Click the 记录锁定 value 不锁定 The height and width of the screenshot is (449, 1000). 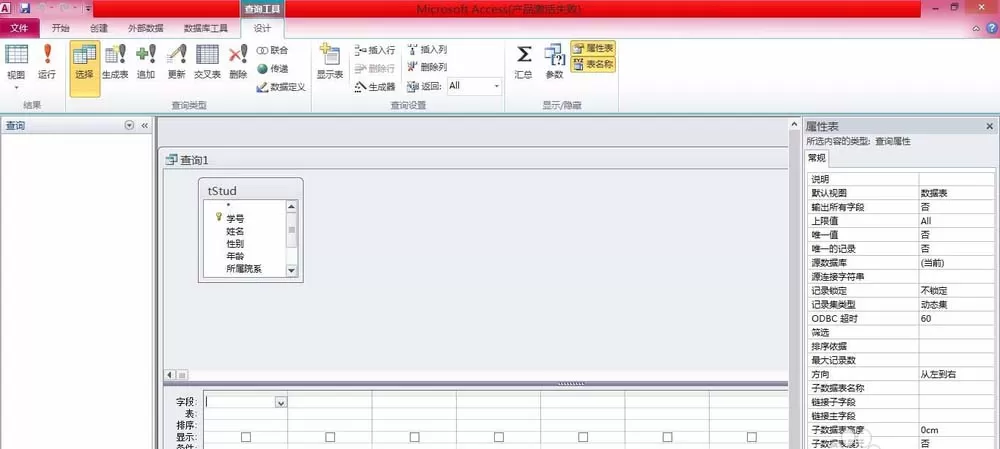pyautogui.click(x=957, y=290)
